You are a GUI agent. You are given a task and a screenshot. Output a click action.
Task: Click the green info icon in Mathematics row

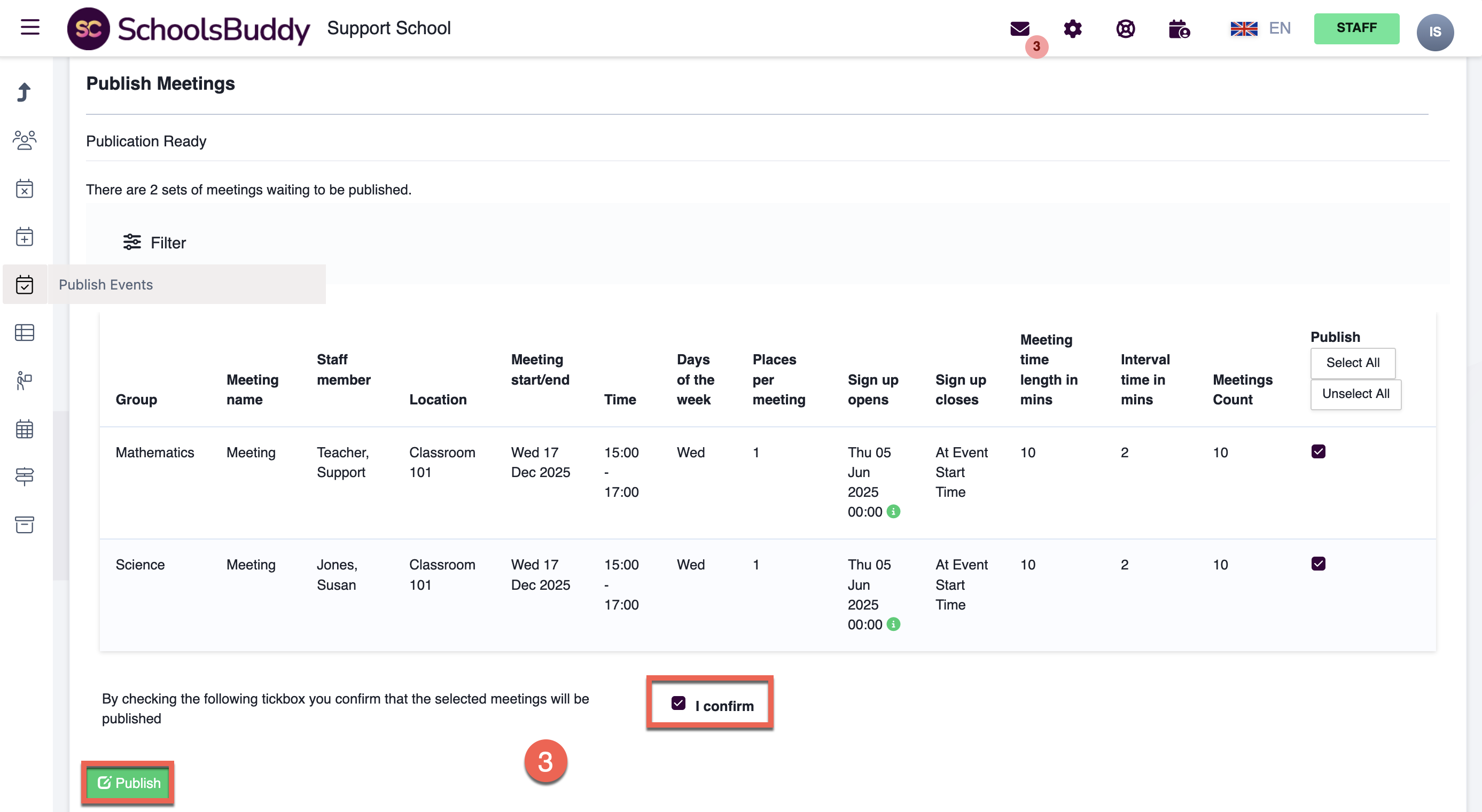pos(893,511)
